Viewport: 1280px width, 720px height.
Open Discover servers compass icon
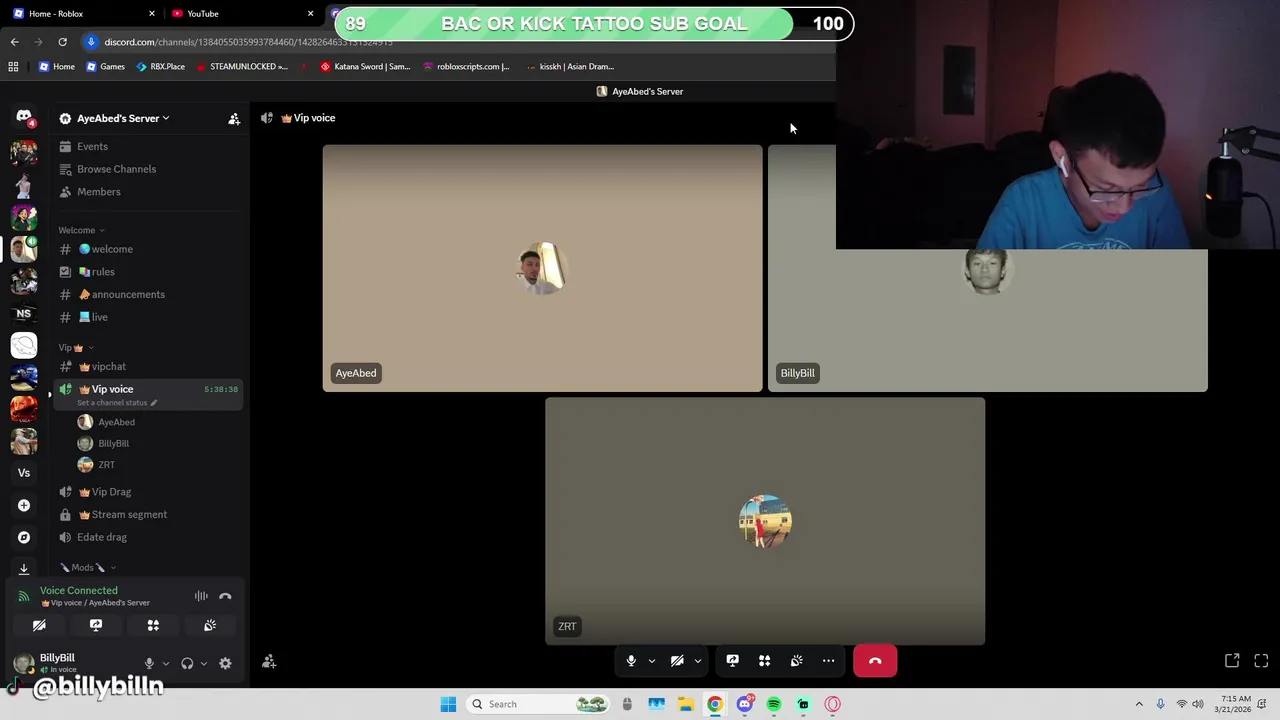(x=24, y=537)
